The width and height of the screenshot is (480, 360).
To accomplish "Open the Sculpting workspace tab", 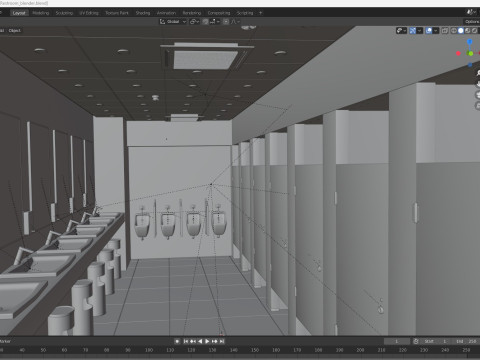I will [64, 13].
